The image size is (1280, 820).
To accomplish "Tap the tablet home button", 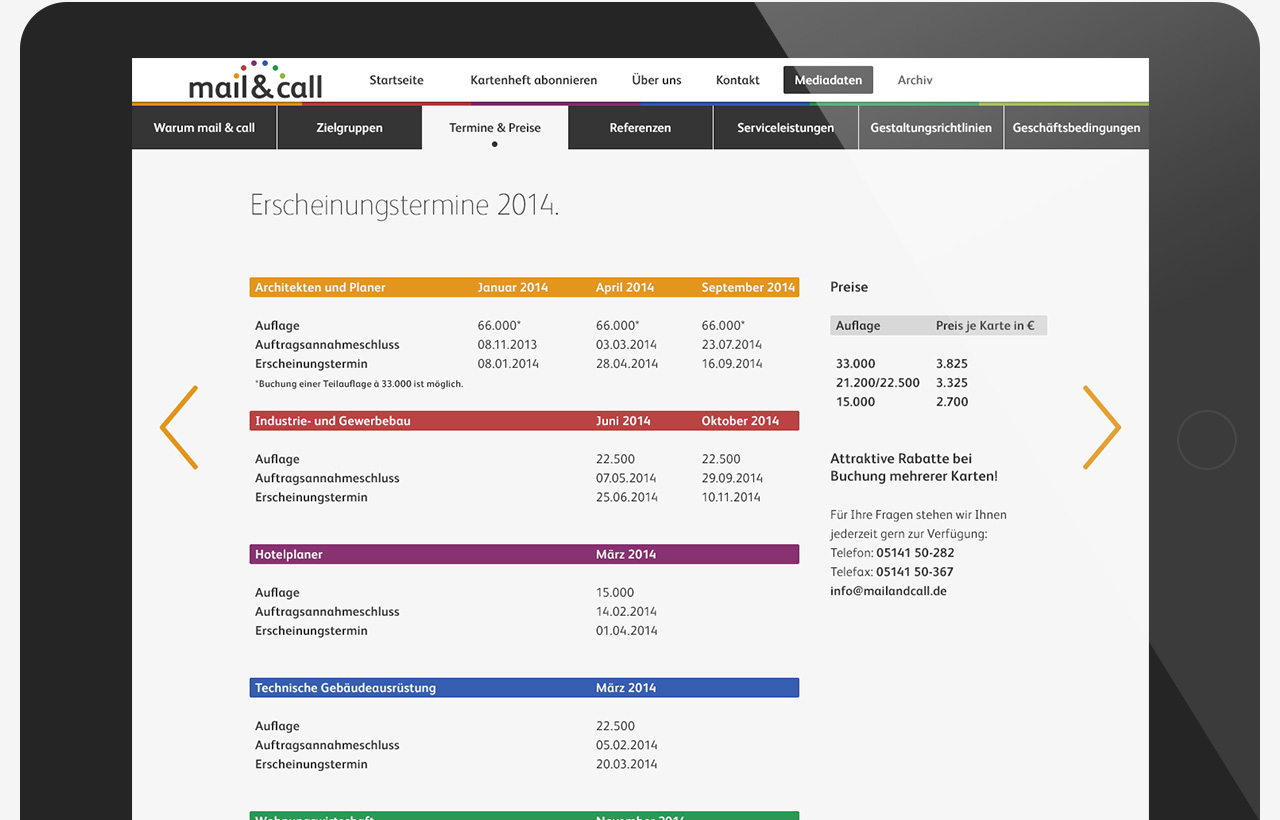I will [x=1207, y=439].
